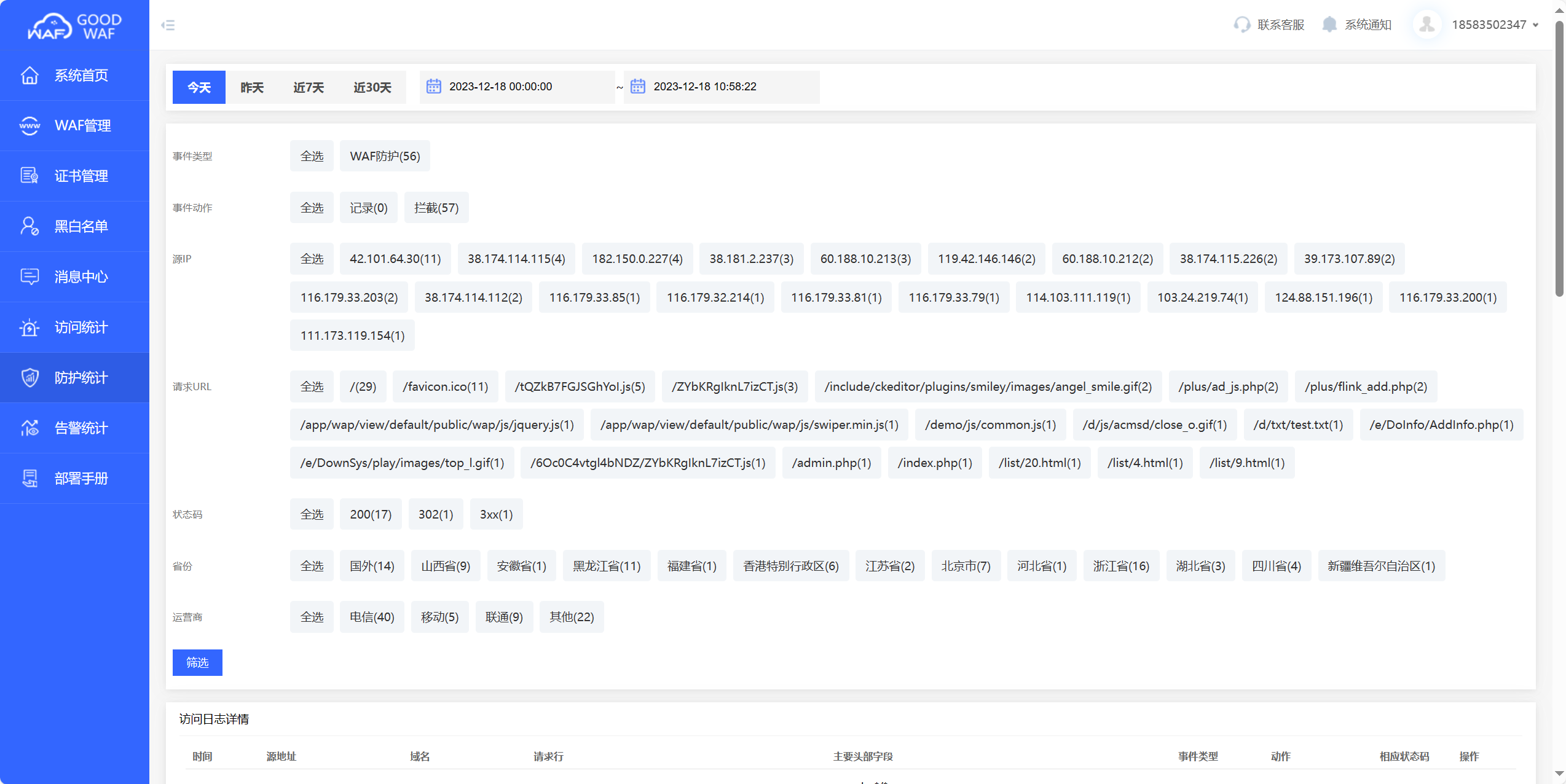1566x784 pixels.
Task: Switch to the 近7天 time range tab
Action: coord(308,87)
